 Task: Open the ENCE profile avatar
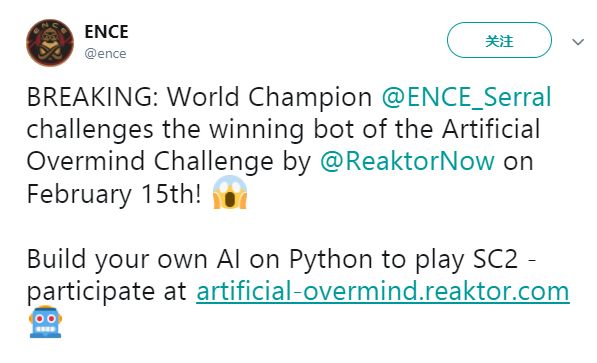coord(50,43)
